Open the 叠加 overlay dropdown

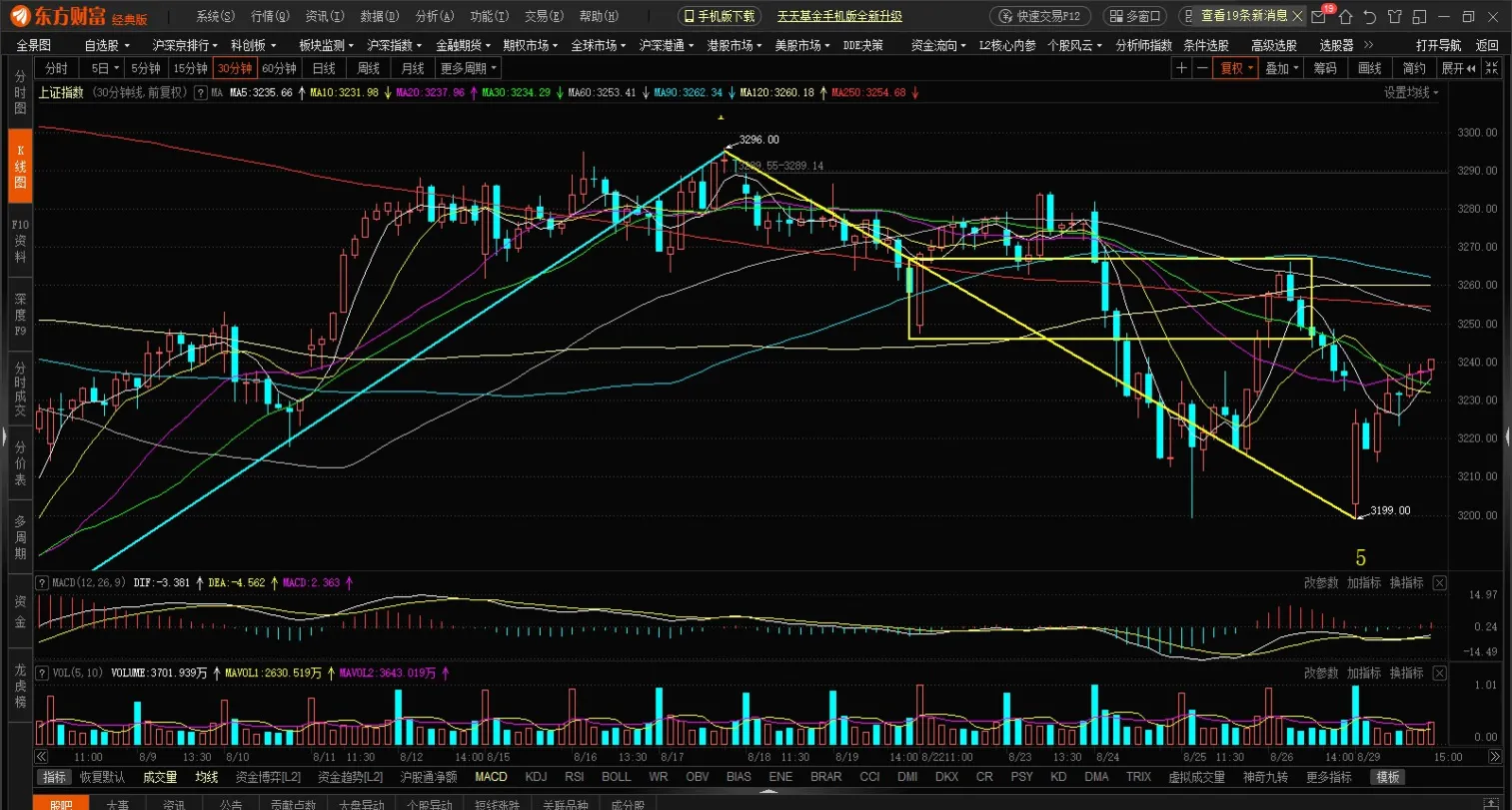point(1281,68)
